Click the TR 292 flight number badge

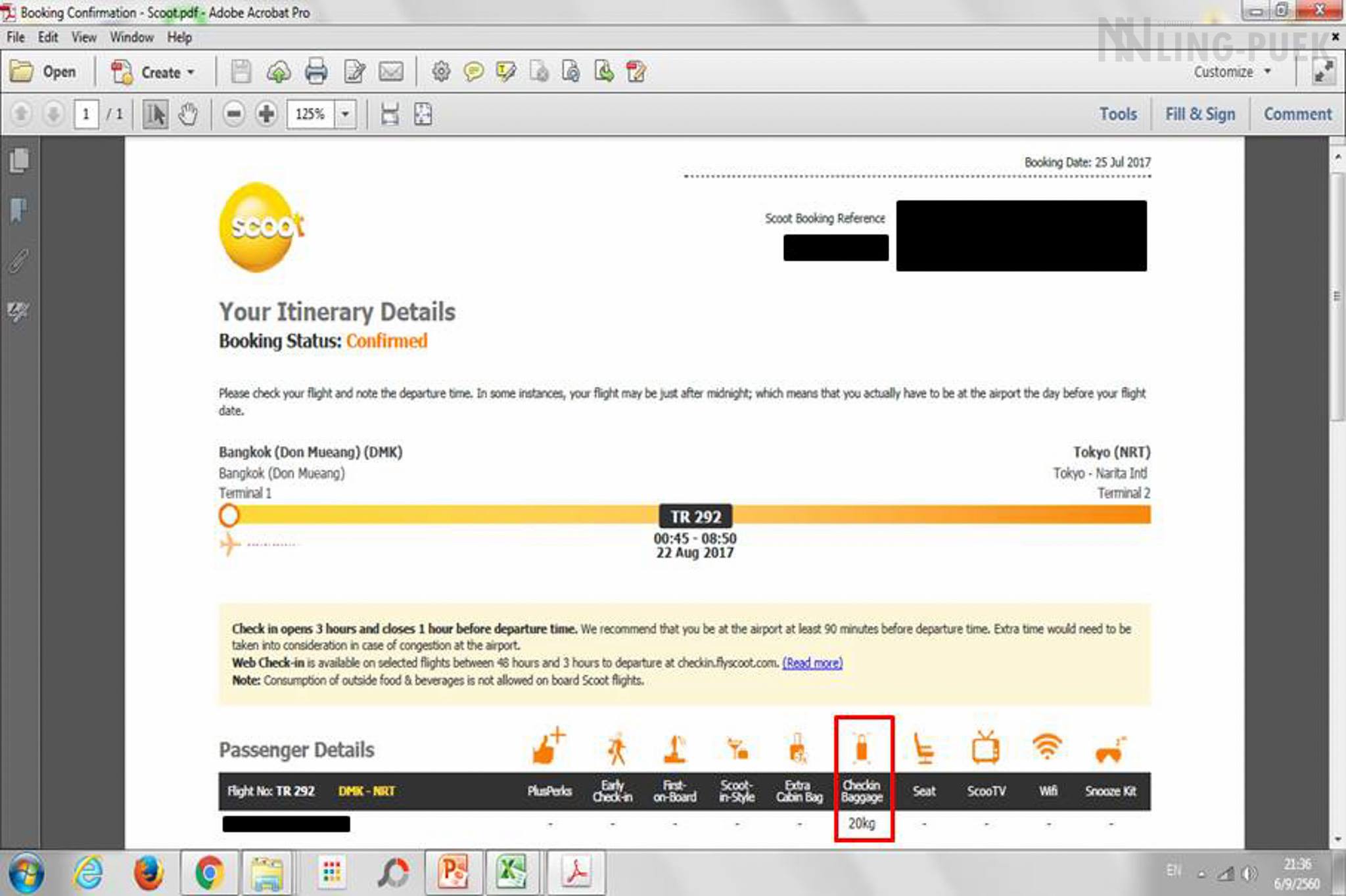tap(696, 517)
